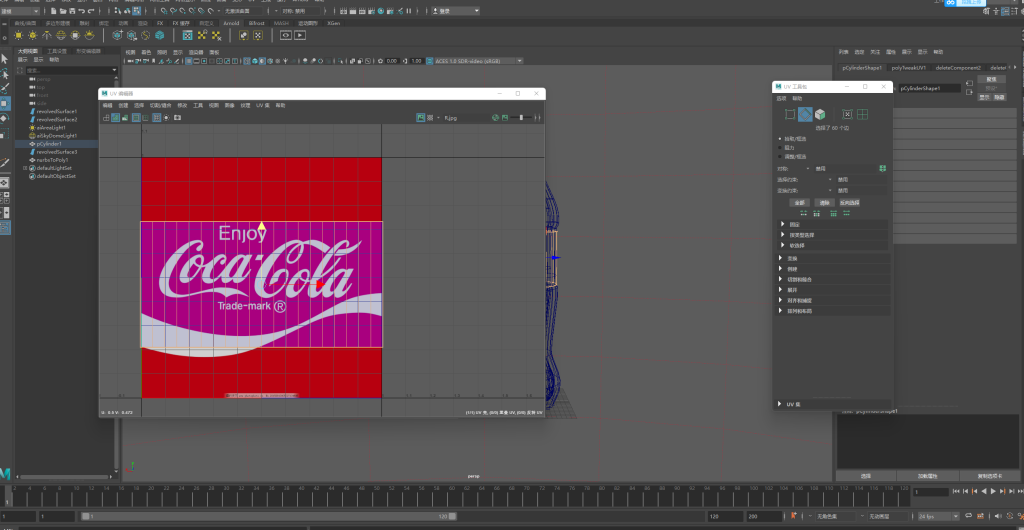
Task: Click the Focus button in Attribute Editor
Action: tap(991, 79)
